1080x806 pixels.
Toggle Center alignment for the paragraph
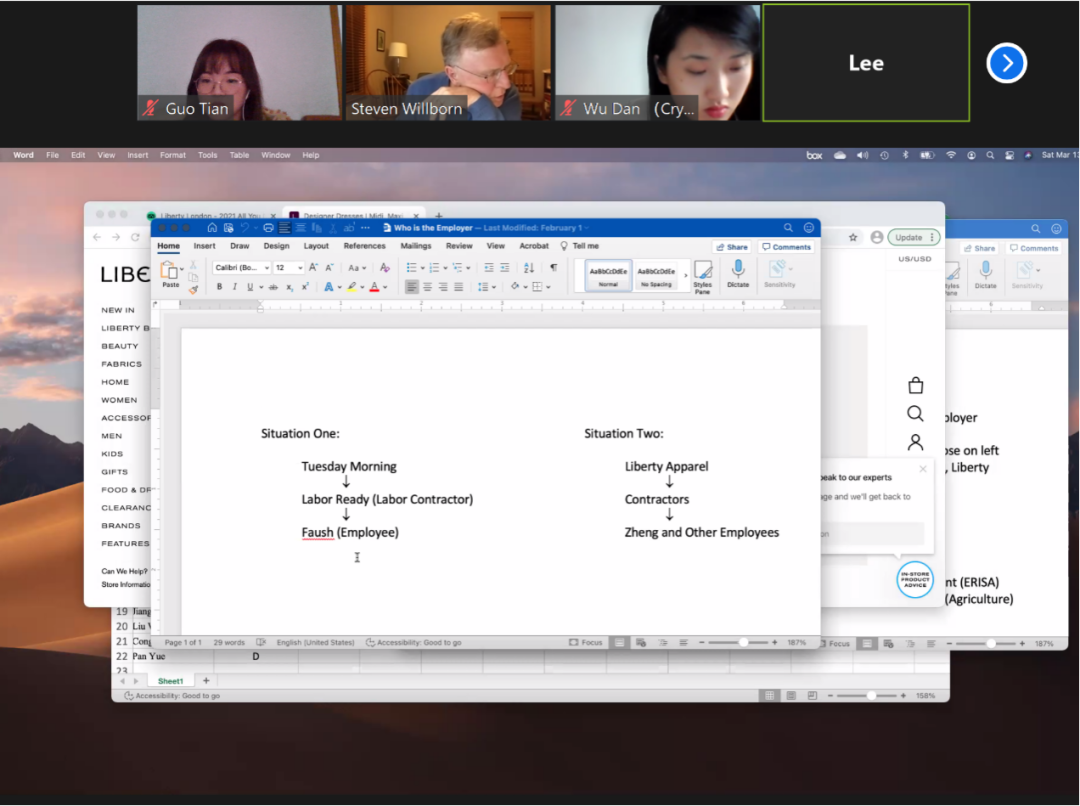pyautogui.click(x=427, y=287)
